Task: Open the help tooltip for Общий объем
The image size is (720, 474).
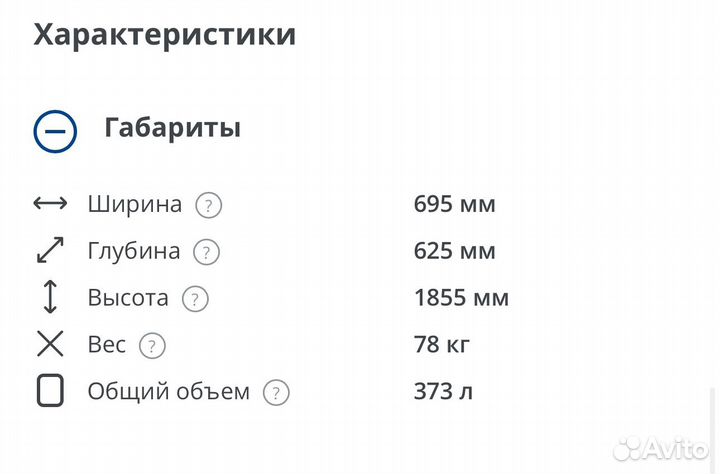Action: pyautogui.click(x=276, y=392)
